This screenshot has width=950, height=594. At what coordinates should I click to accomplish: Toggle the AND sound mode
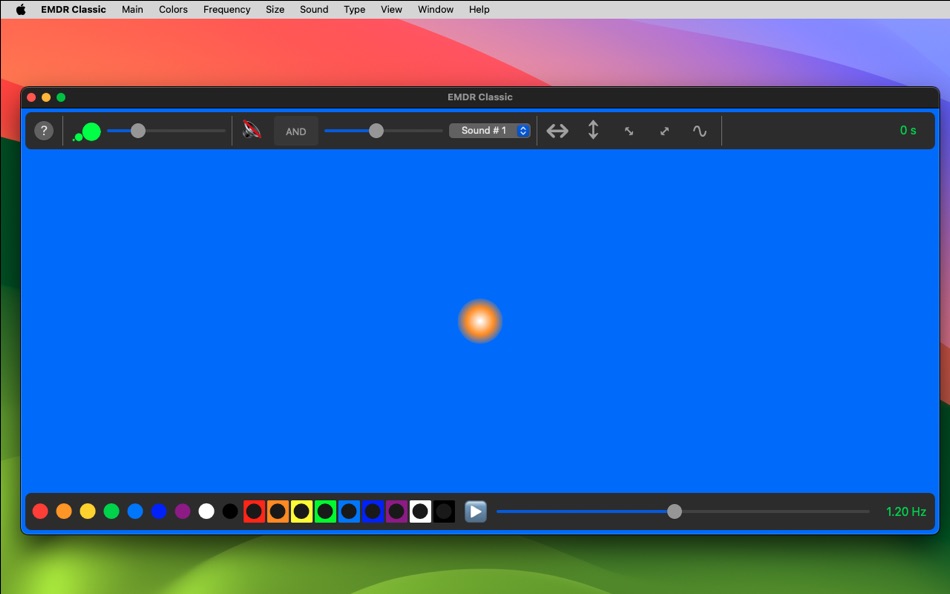coord(296,130)
